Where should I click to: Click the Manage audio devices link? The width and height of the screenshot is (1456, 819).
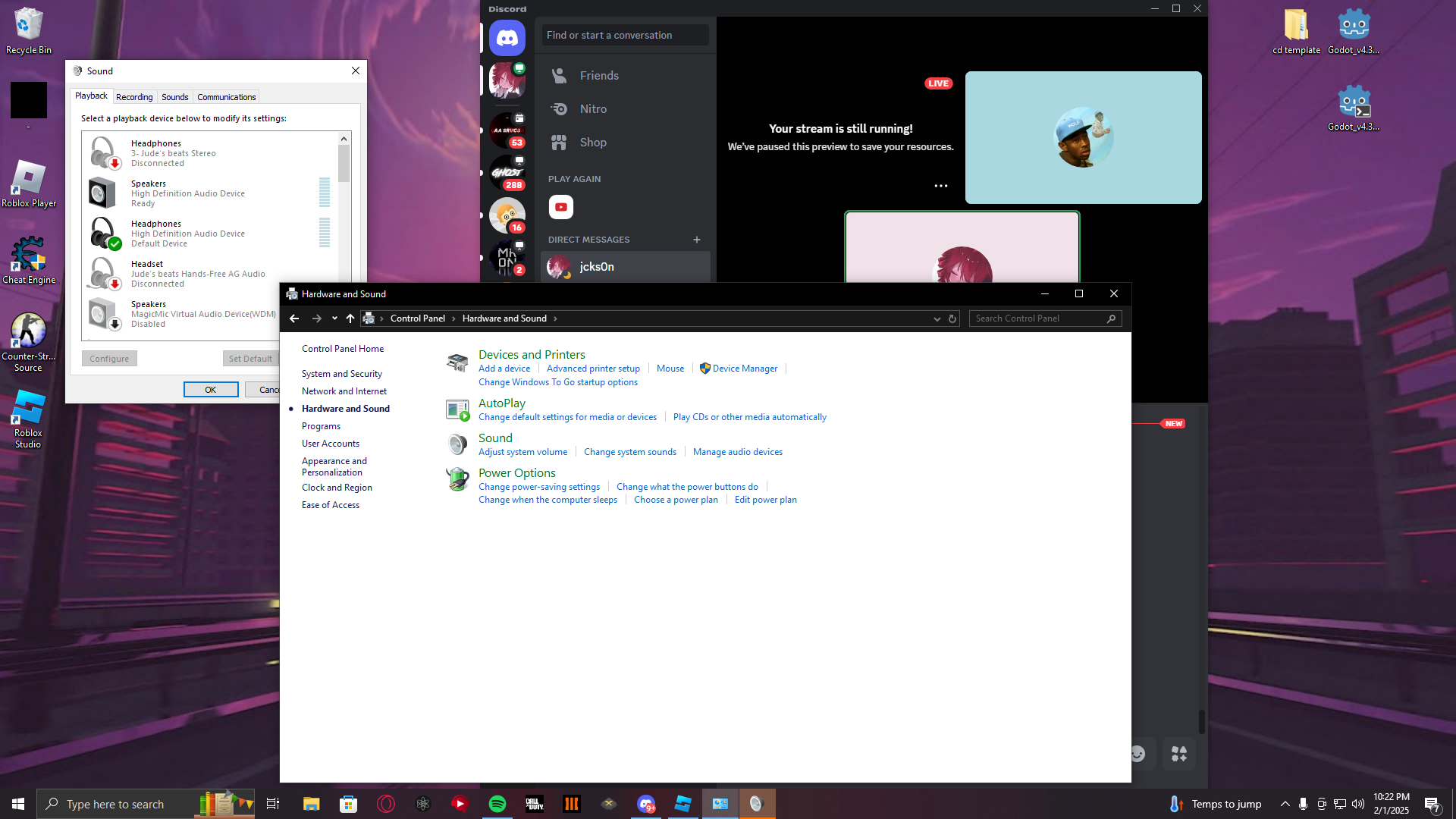coord(737,452)
